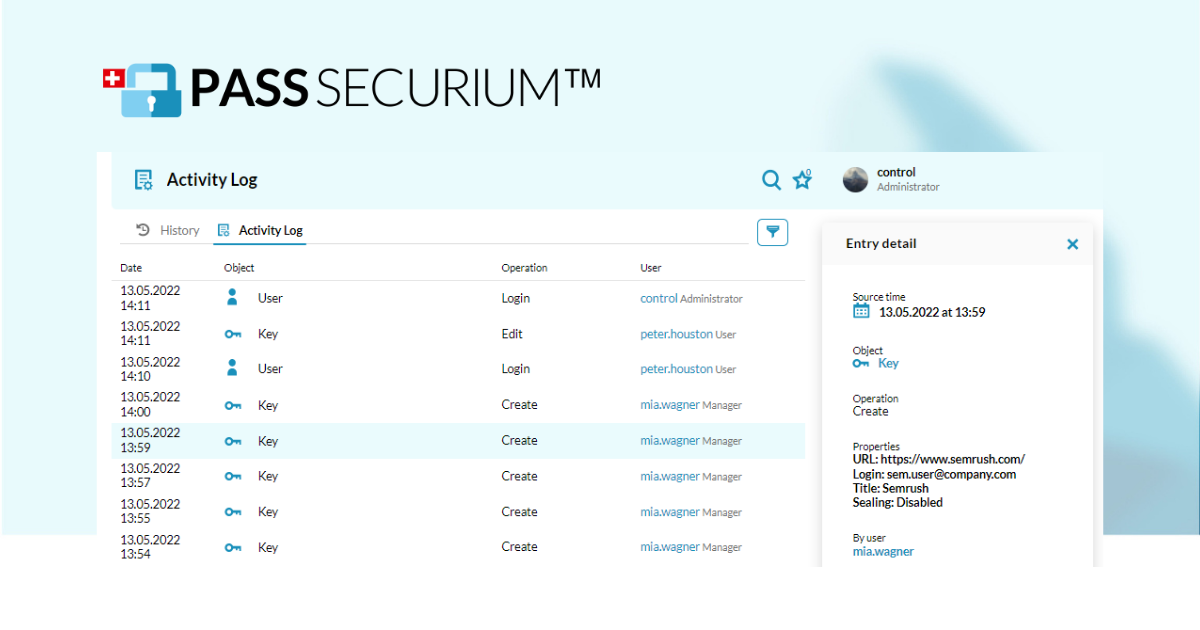Click the Activity Log tab icon
The height and width of the screenshot is (630, 1200).
[x=223, y=230]
